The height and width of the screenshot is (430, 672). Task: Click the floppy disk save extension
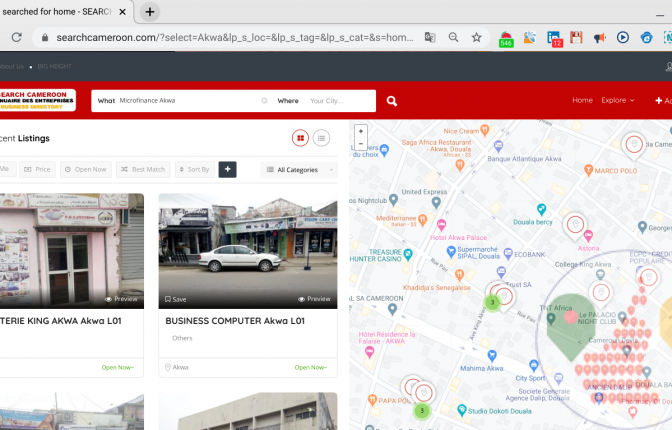[x=576, y=37]
